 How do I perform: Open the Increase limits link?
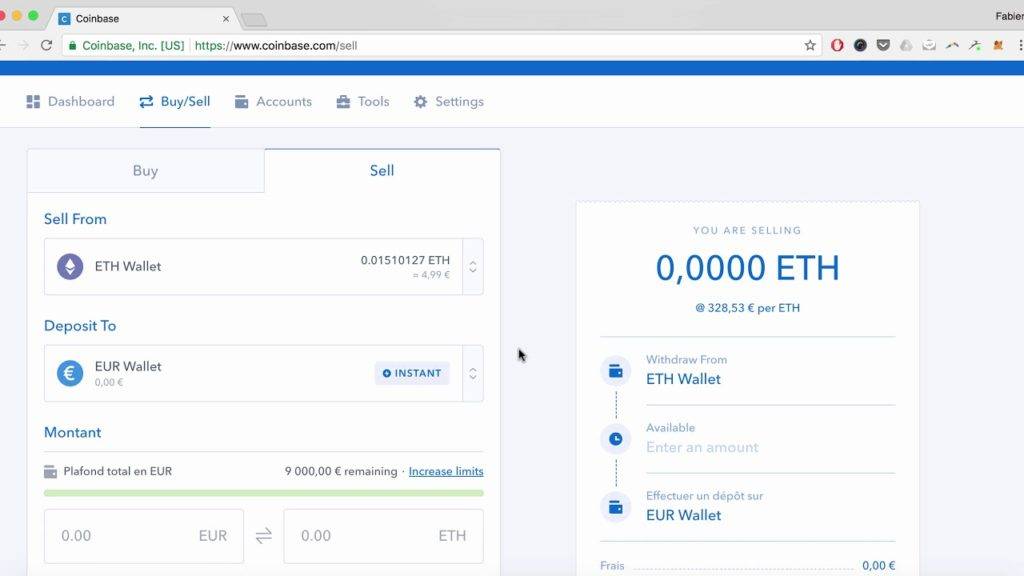[x=446, y=471]
